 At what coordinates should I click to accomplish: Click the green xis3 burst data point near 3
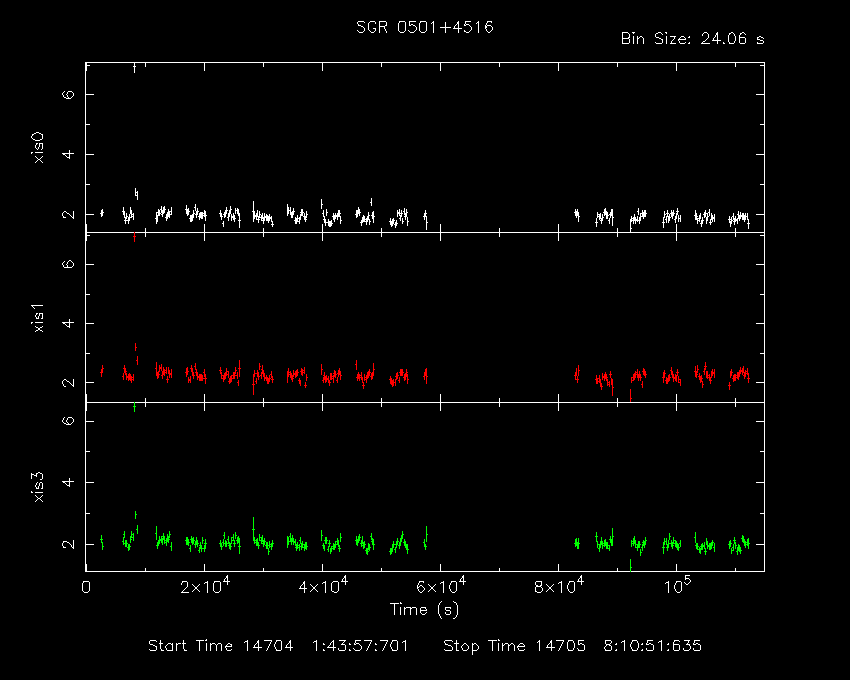tap(136, 515)
